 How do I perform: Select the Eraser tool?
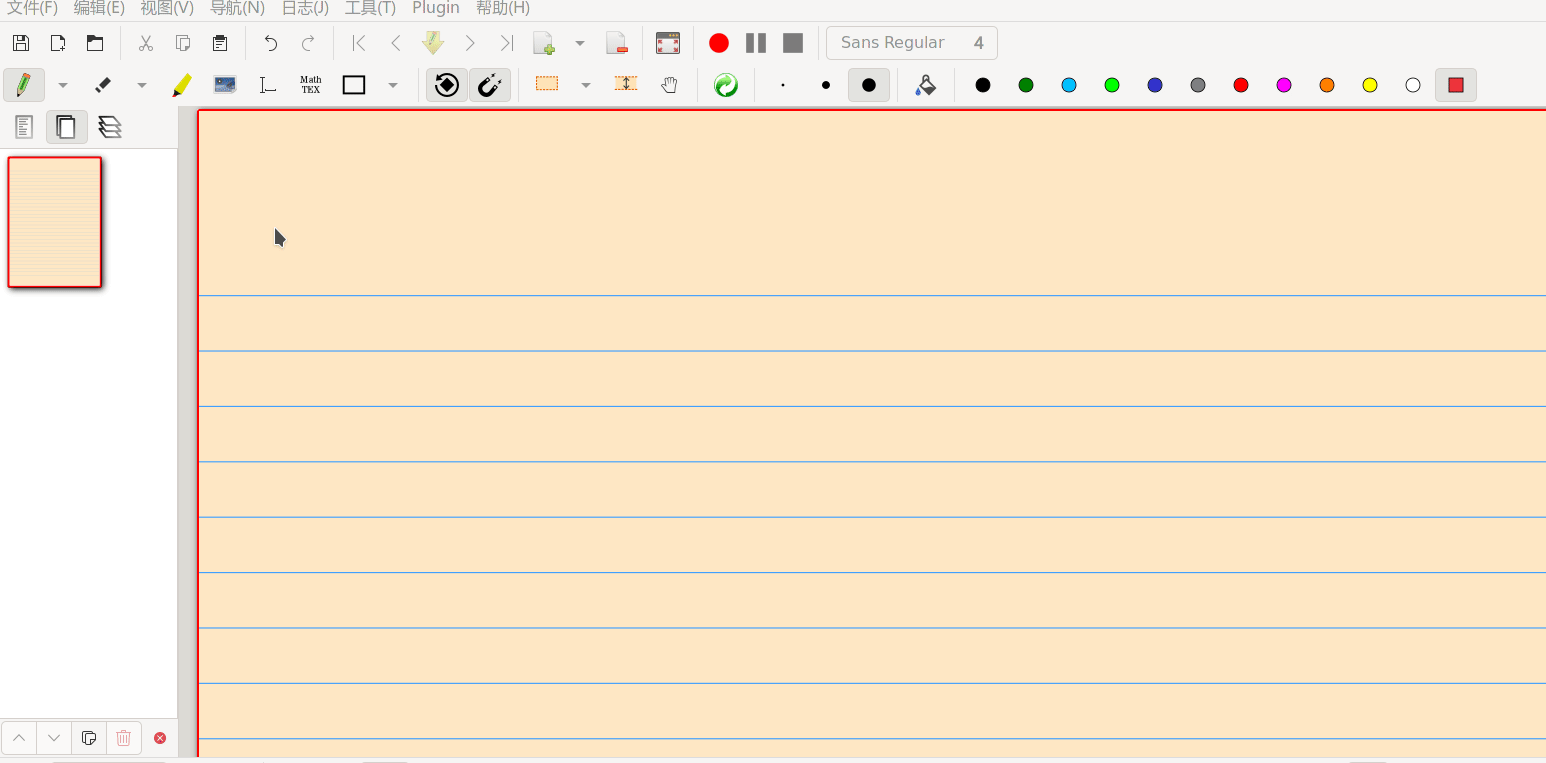[x=102, y=85]
